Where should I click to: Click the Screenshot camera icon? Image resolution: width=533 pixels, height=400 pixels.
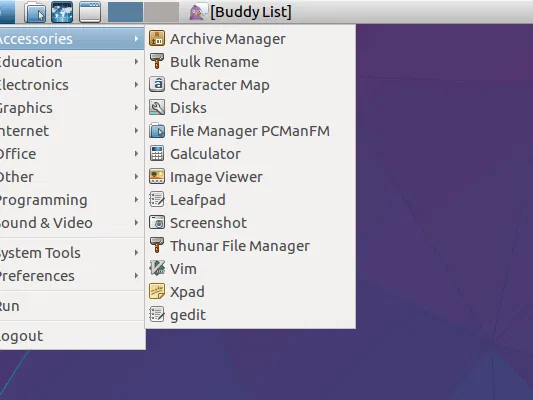pos(157,223)
